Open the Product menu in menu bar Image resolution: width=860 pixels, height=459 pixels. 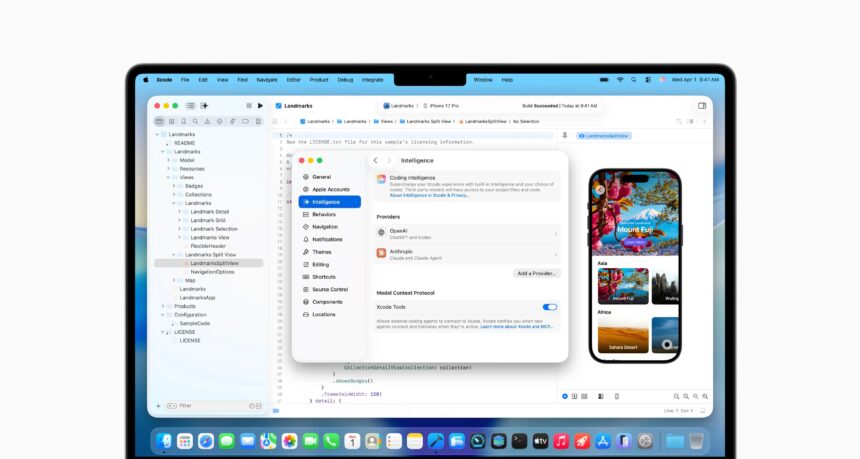pyautogui.click(x=318, y=79)
